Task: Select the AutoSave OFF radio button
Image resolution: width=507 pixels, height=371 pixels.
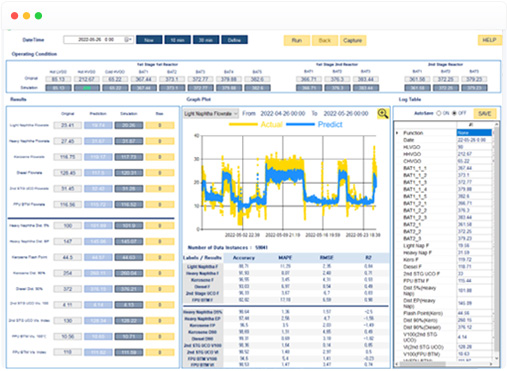Action: coord(454,113)
